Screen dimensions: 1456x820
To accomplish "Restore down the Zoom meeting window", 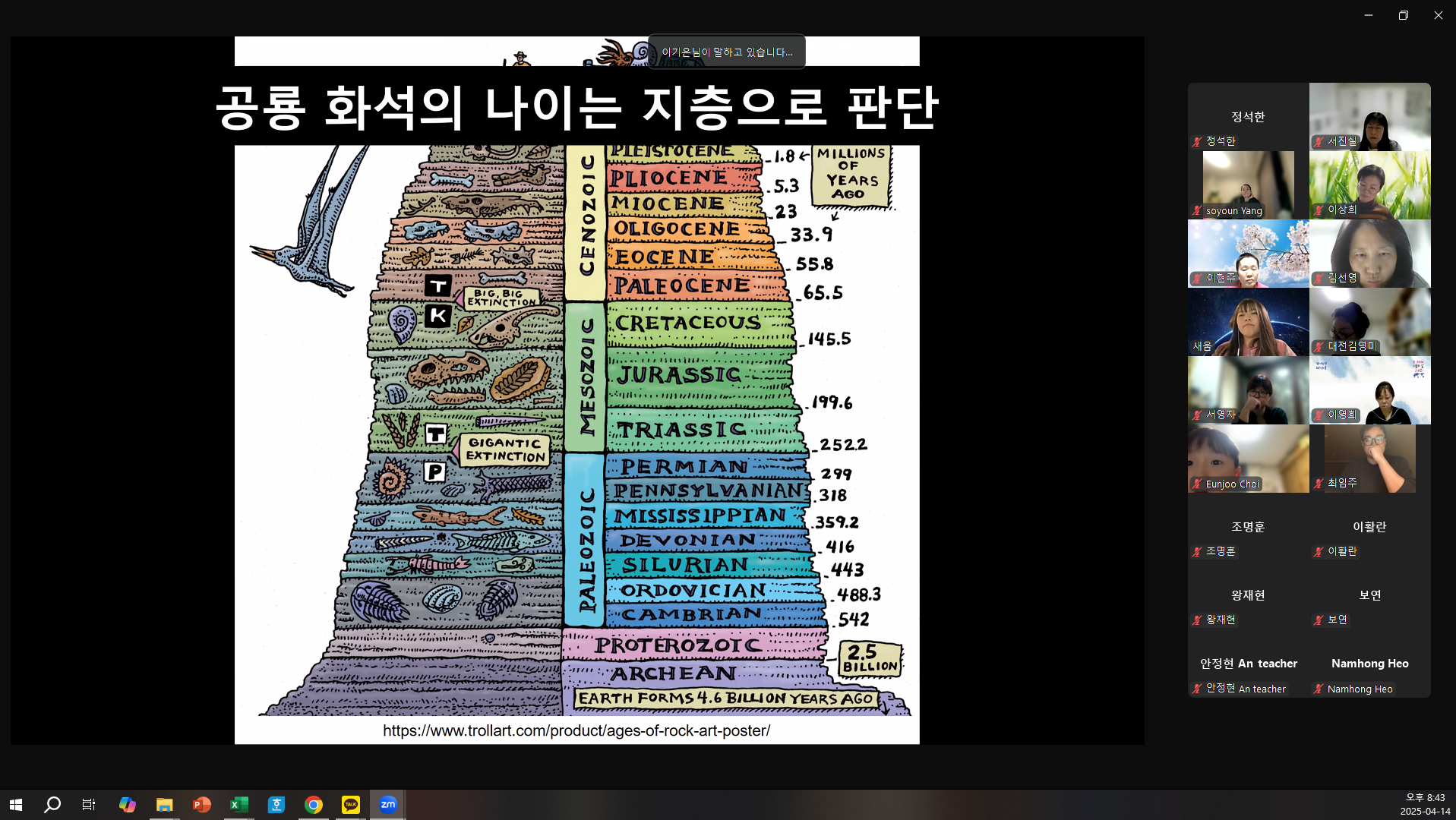I will click(x=1404, y=15).
